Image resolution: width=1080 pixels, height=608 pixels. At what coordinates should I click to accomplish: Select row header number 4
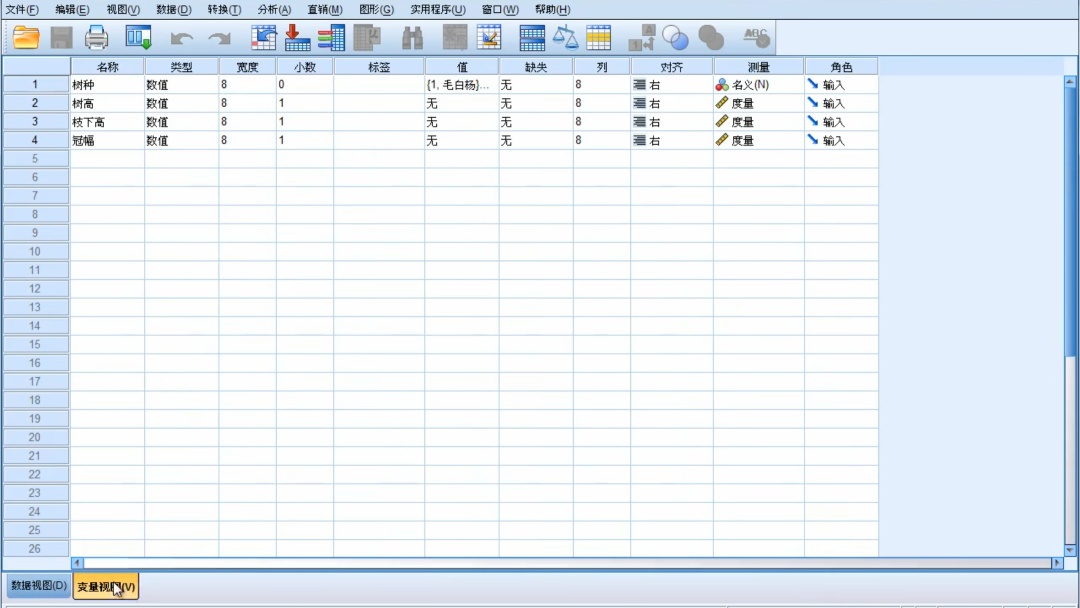tap(35, 140)
